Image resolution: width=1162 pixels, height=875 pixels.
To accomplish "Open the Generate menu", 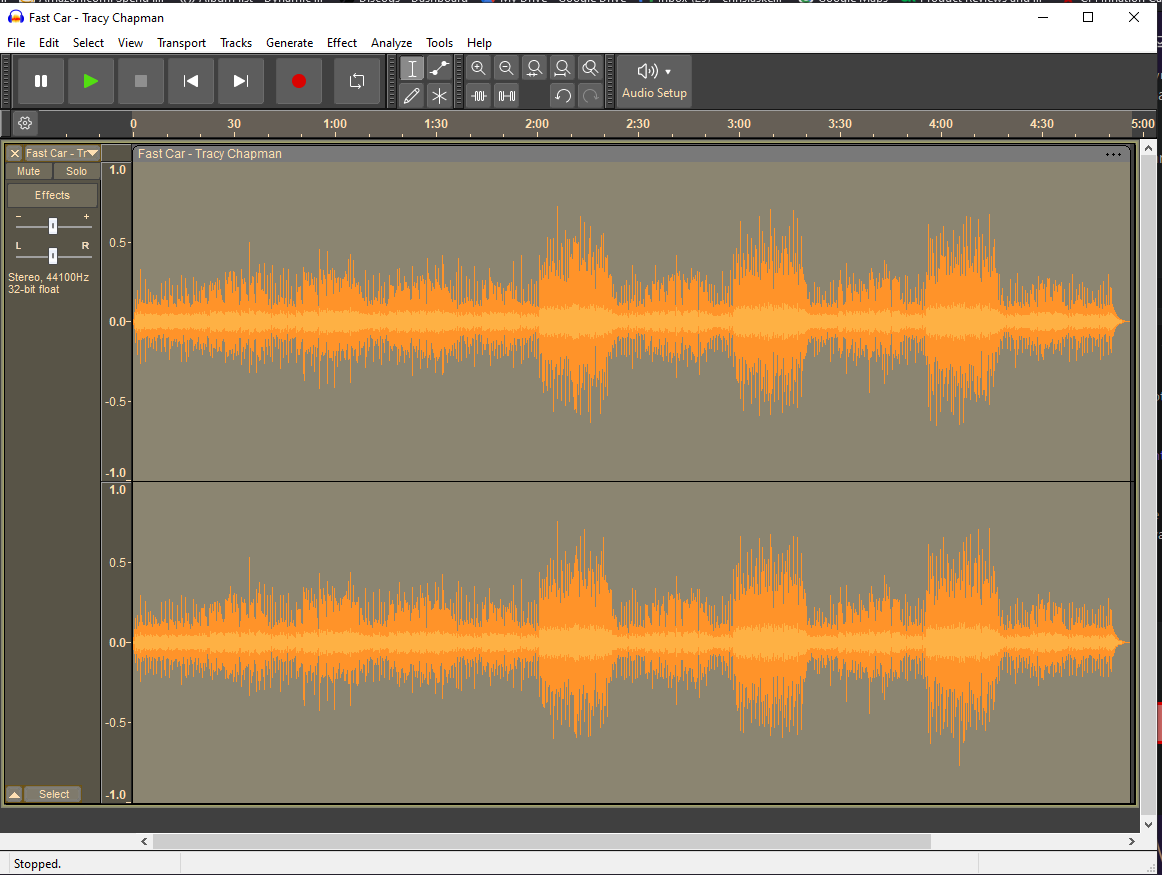I will 290,43.
